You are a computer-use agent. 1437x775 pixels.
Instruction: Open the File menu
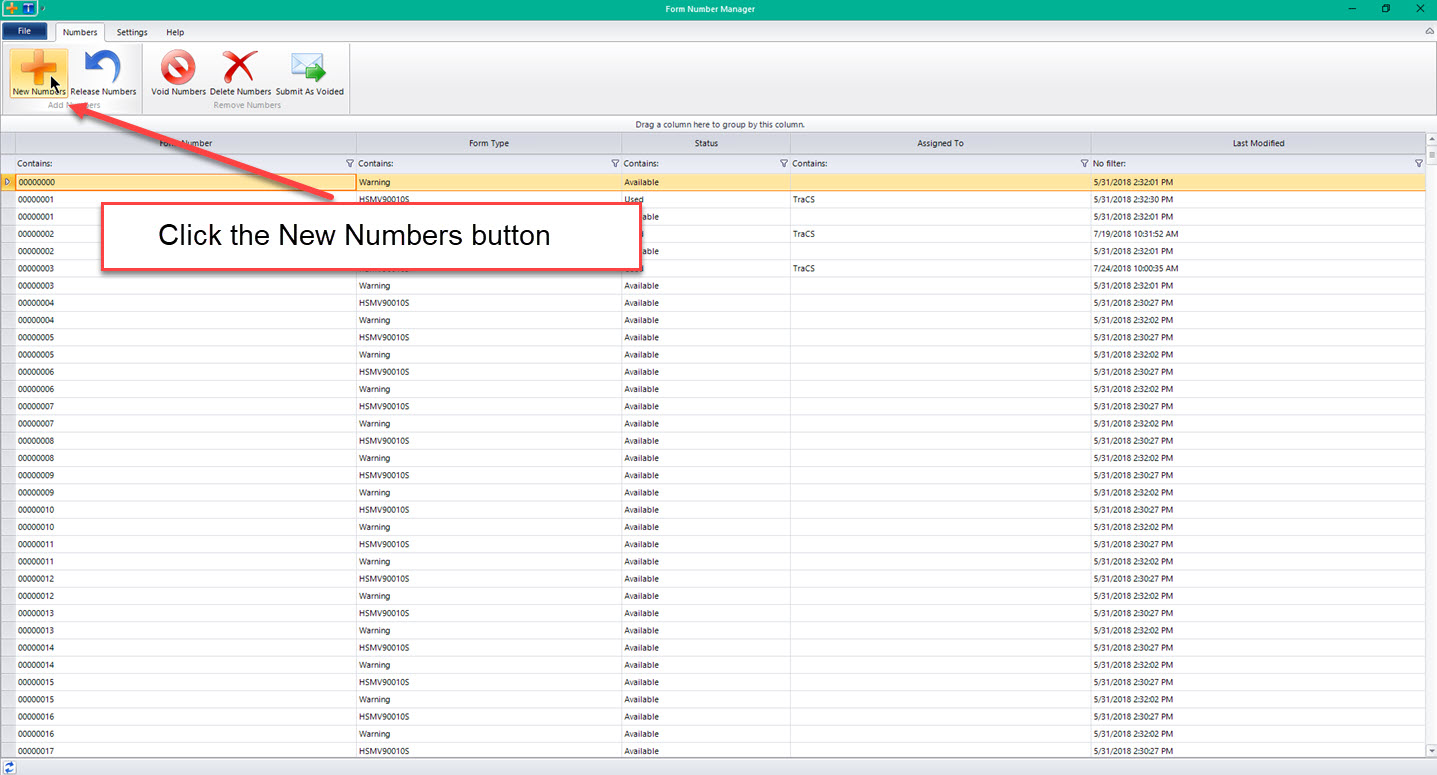click(25, 32)
